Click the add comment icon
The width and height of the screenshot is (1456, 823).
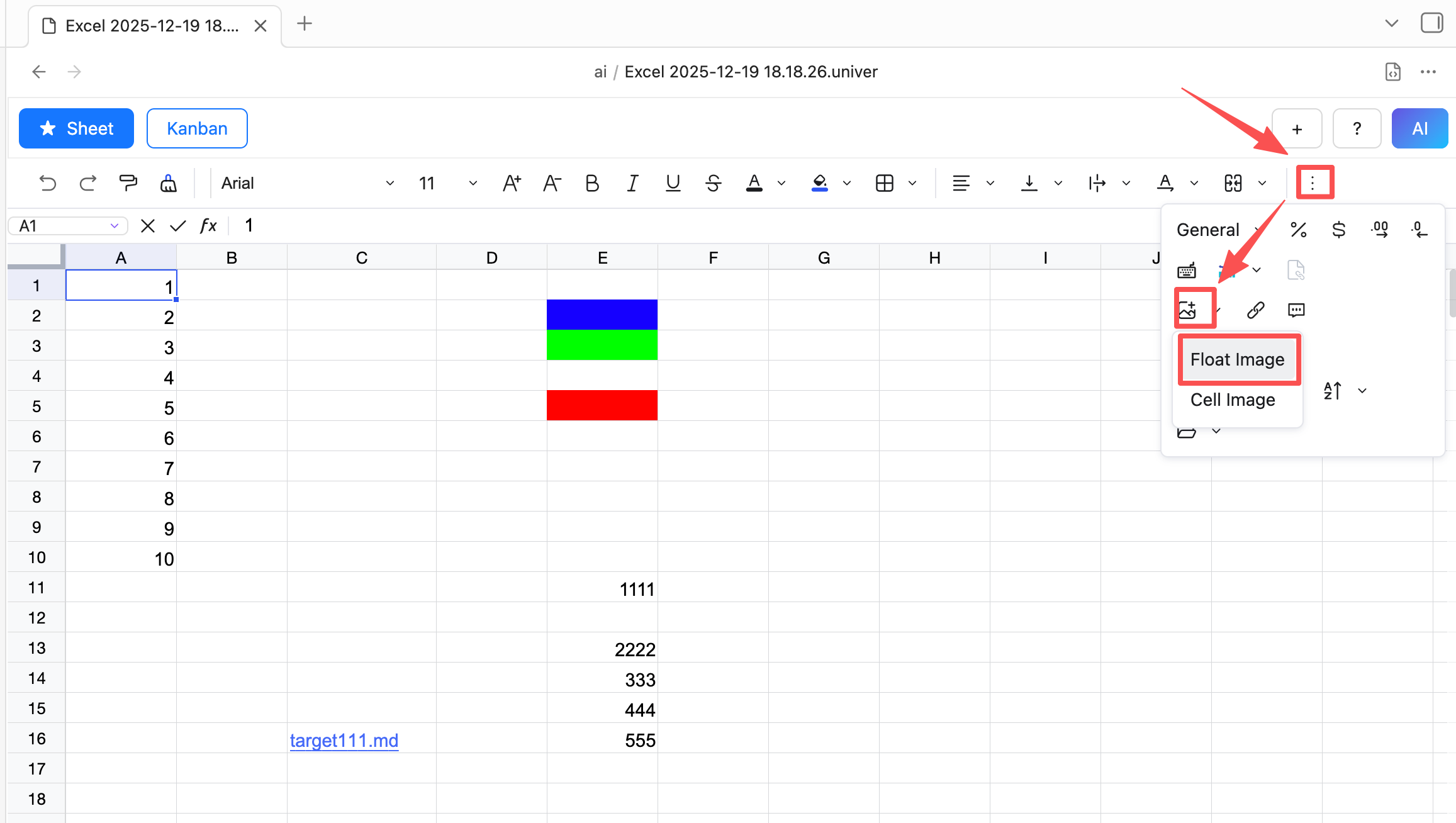tap(1296, 310)
